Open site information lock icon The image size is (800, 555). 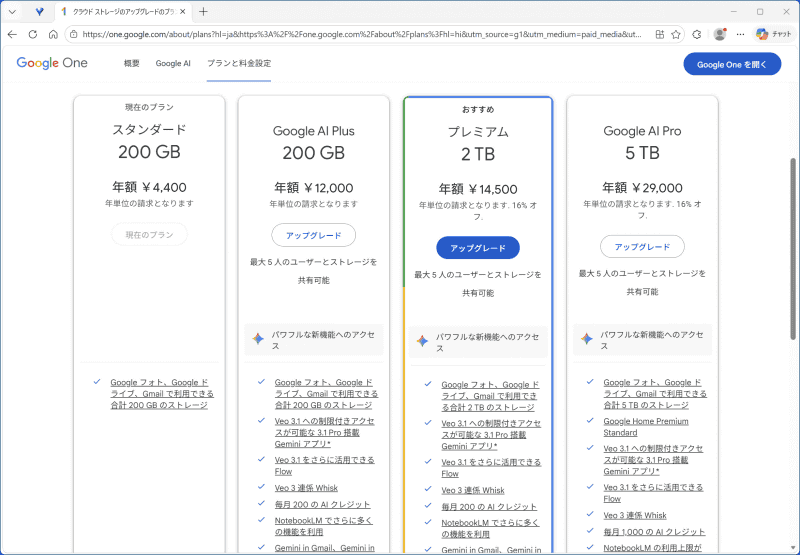[74, 34]
